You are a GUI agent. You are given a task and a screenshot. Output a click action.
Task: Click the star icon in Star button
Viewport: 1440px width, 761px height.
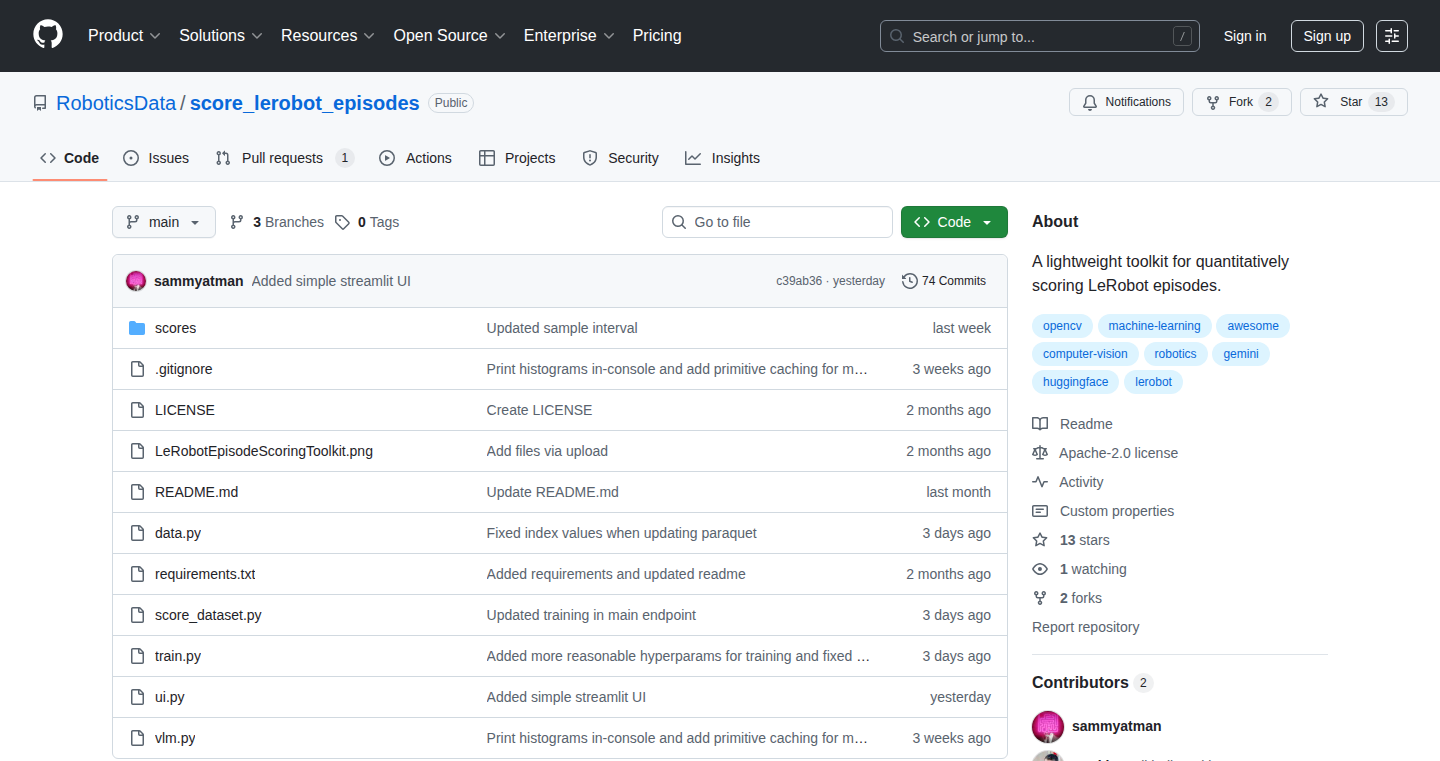coord(1321,102)
